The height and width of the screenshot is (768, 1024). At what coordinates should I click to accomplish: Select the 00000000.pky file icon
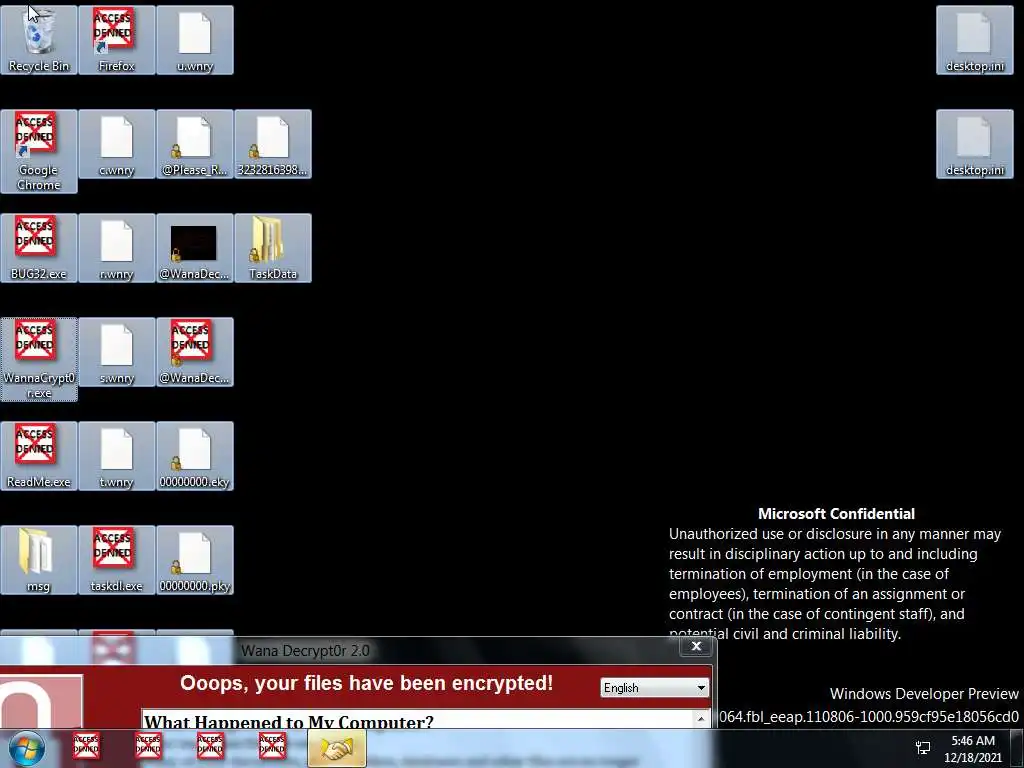(x=195, y=560)
